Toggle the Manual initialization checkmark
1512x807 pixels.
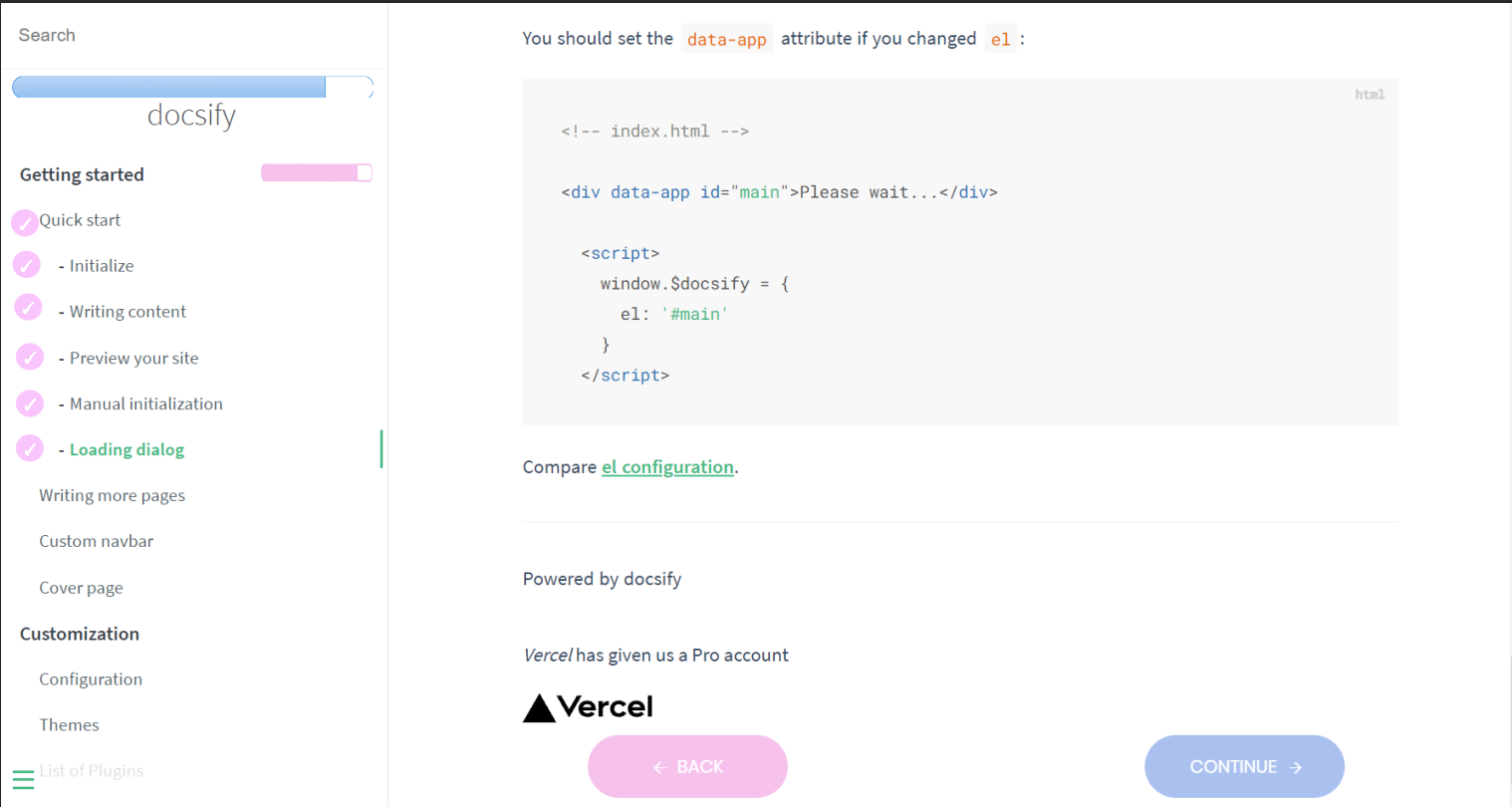[x=30, y=403]
